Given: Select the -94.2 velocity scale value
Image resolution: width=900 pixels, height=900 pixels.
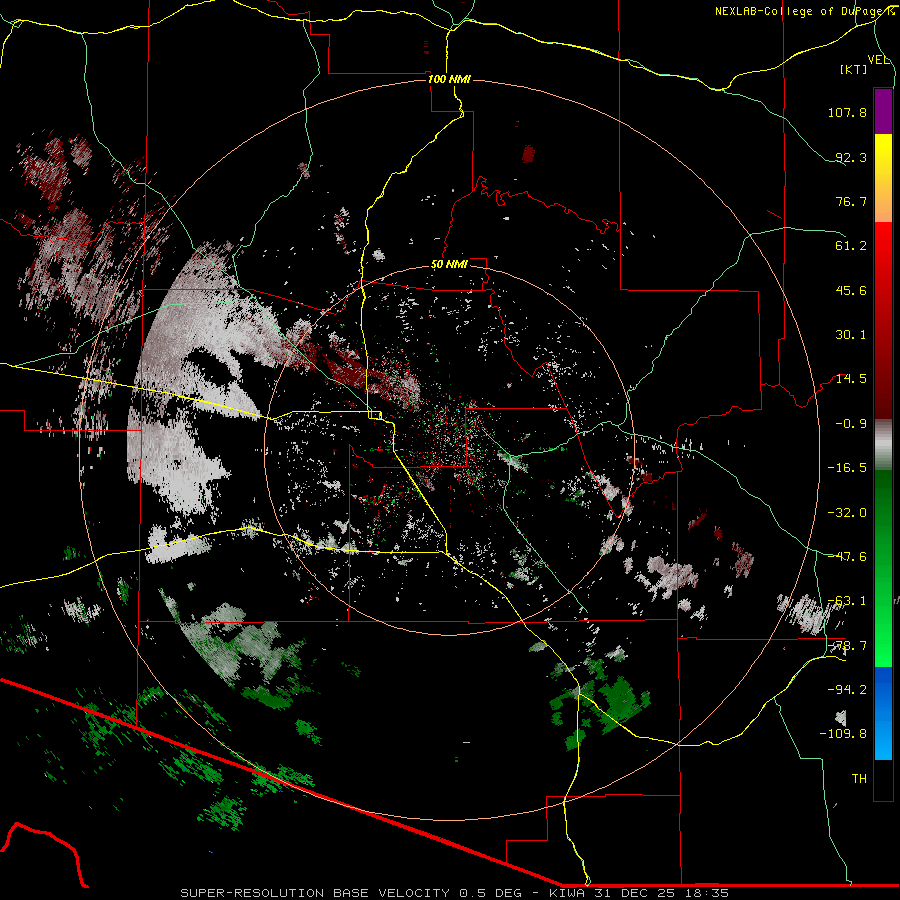Looking at the screenshot, I should click(x=847, y=689).
